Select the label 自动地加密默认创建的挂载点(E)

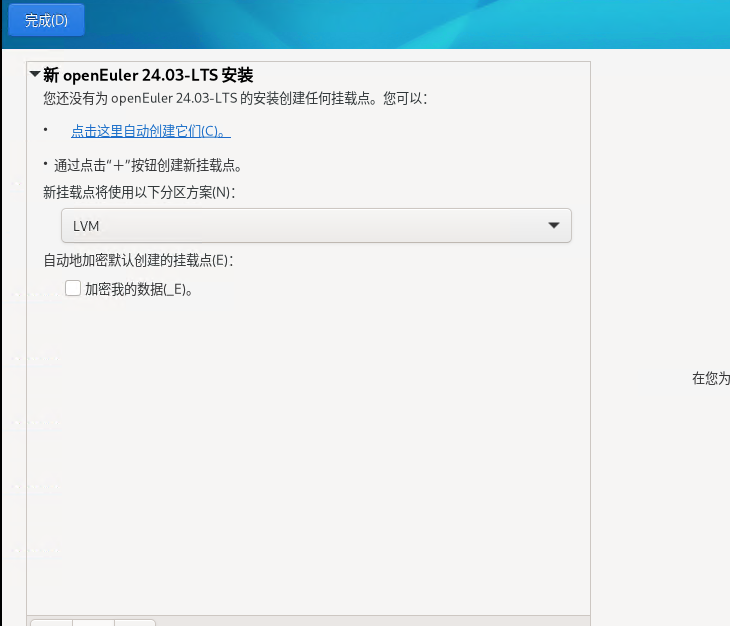(x=138, y=260)
